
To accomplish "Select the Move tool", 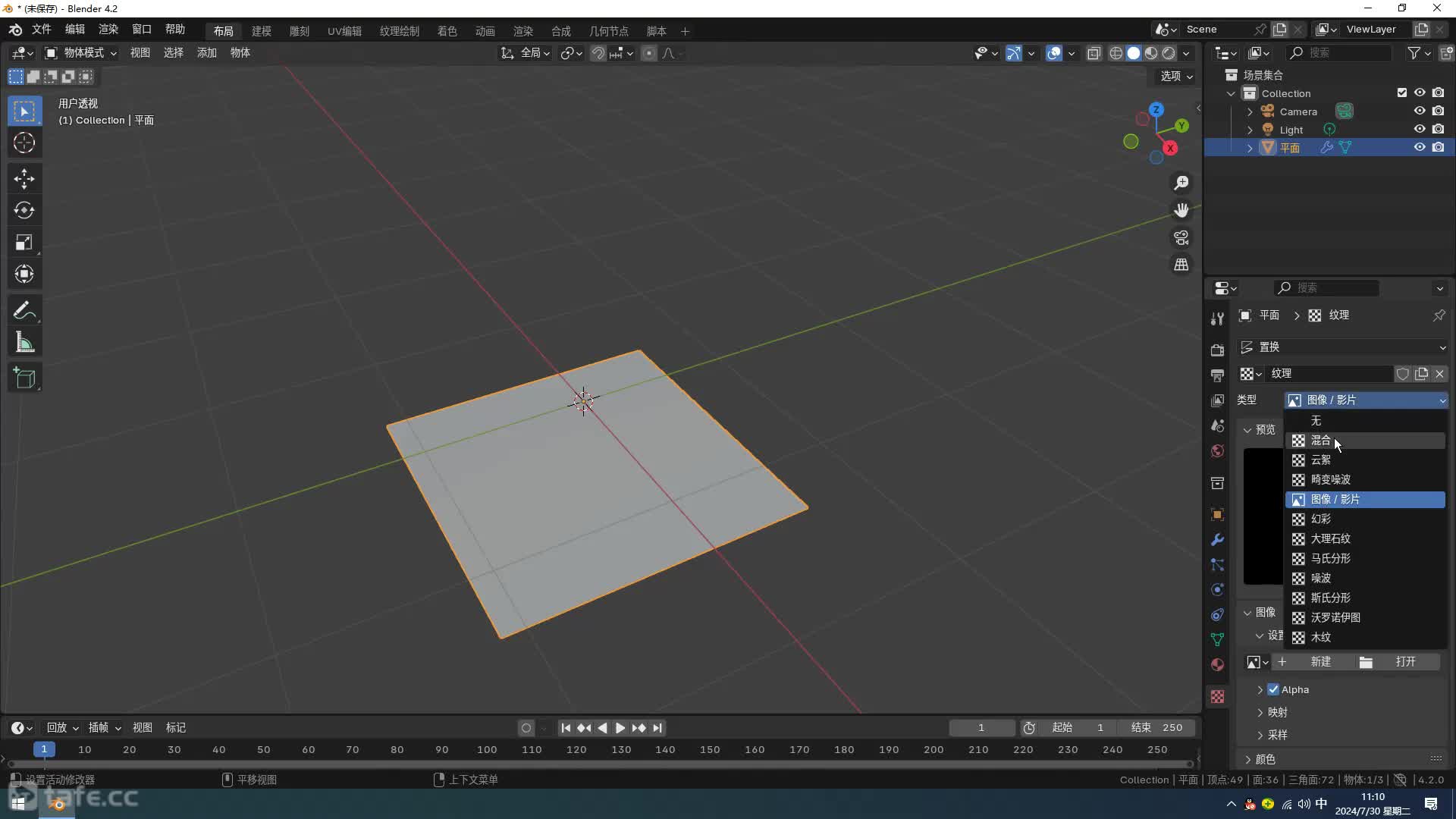I will pos(24,179).
